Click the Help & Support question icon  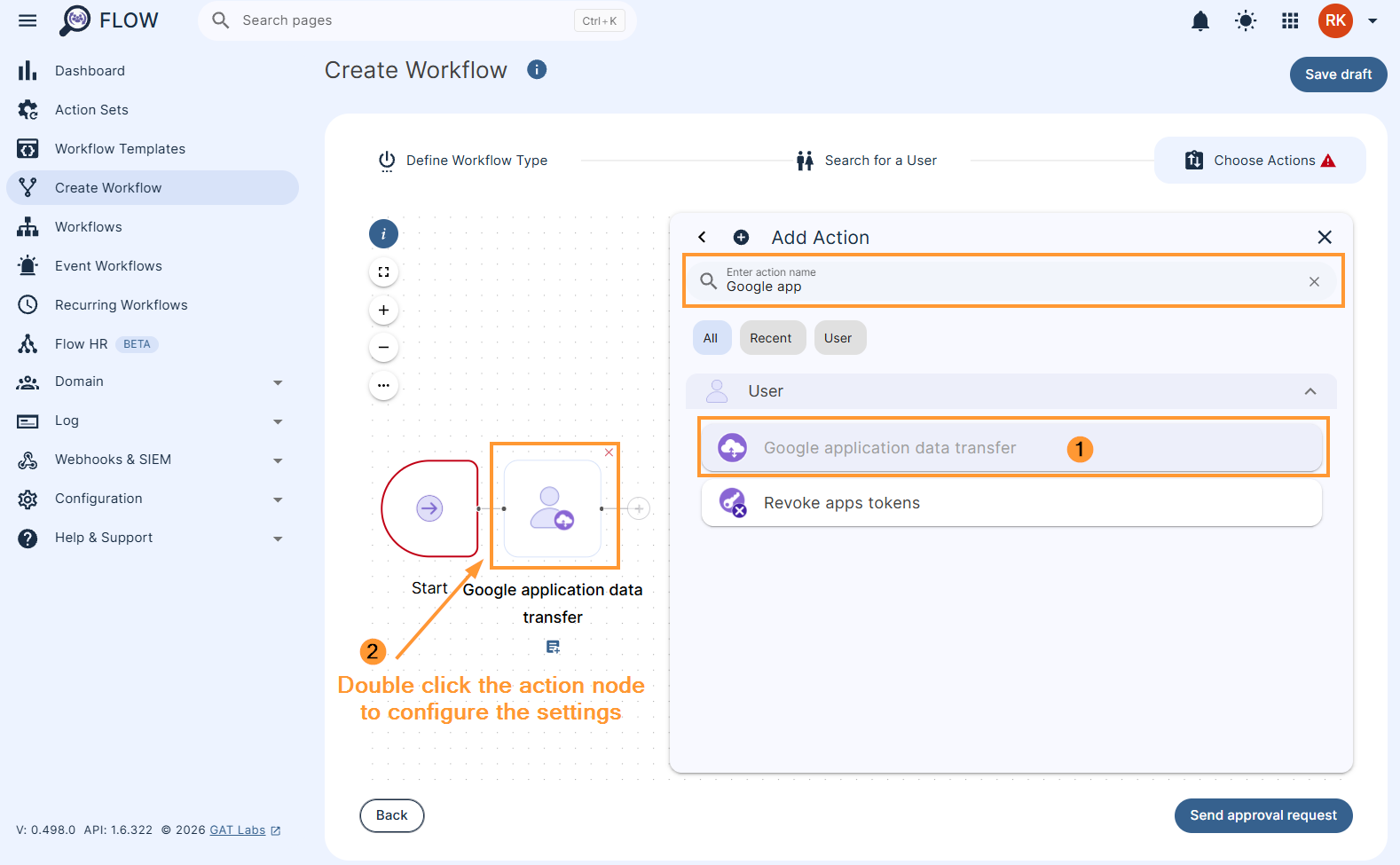point(28,538)
